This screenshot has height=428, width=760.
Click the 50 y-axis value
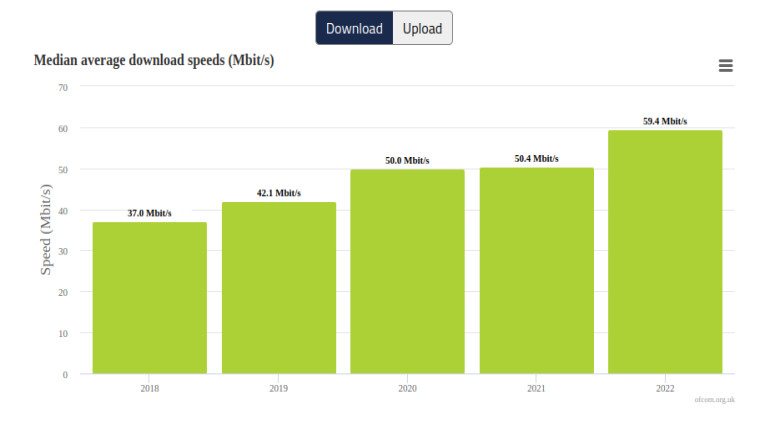(x=63, y=170)
